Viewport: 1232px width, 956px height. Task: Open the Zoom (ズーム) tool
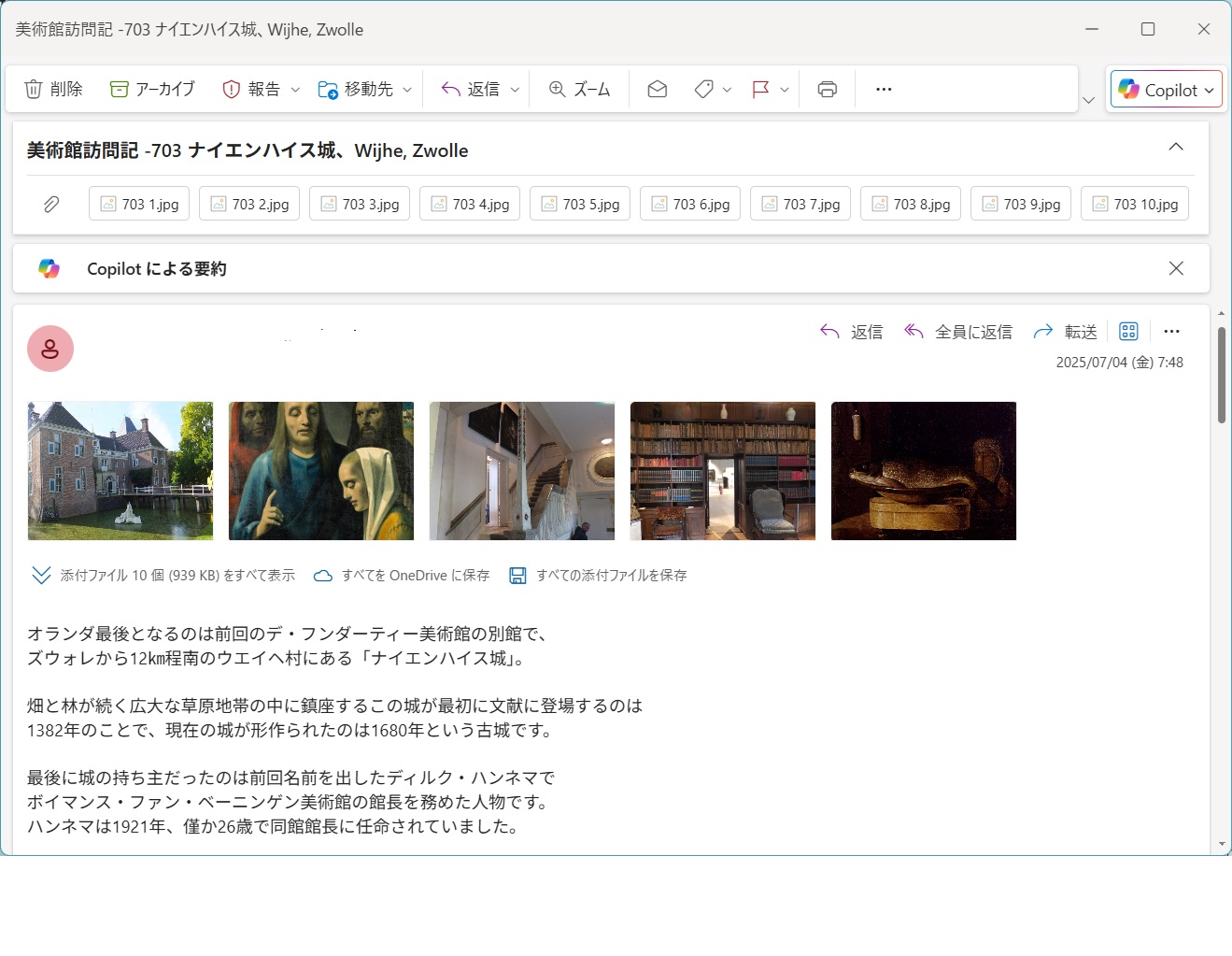pyautogui.click(x=579, y=89)
